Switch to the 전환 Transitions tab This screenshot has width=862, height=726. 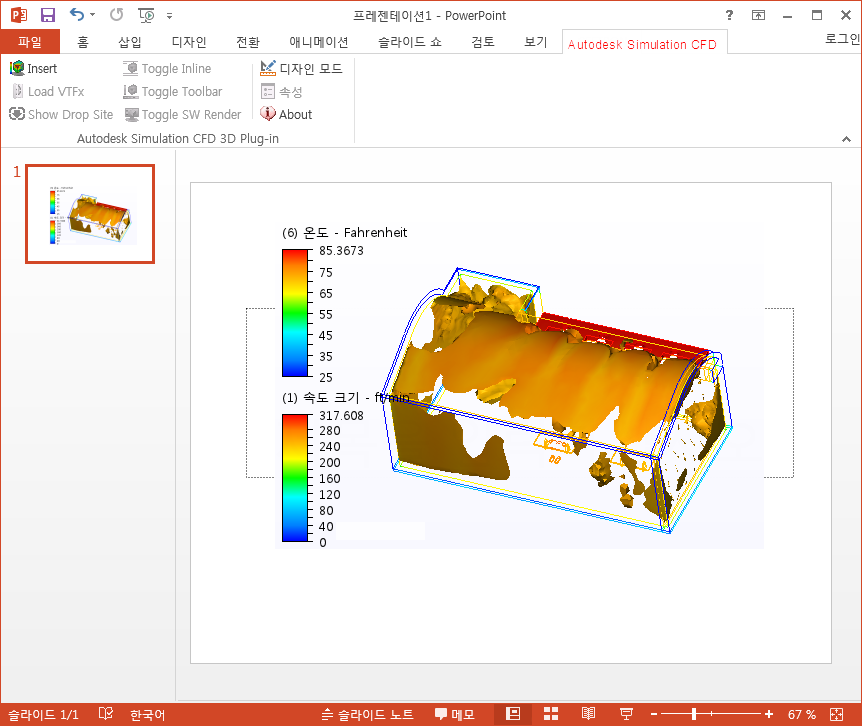(x=247, y=42)
